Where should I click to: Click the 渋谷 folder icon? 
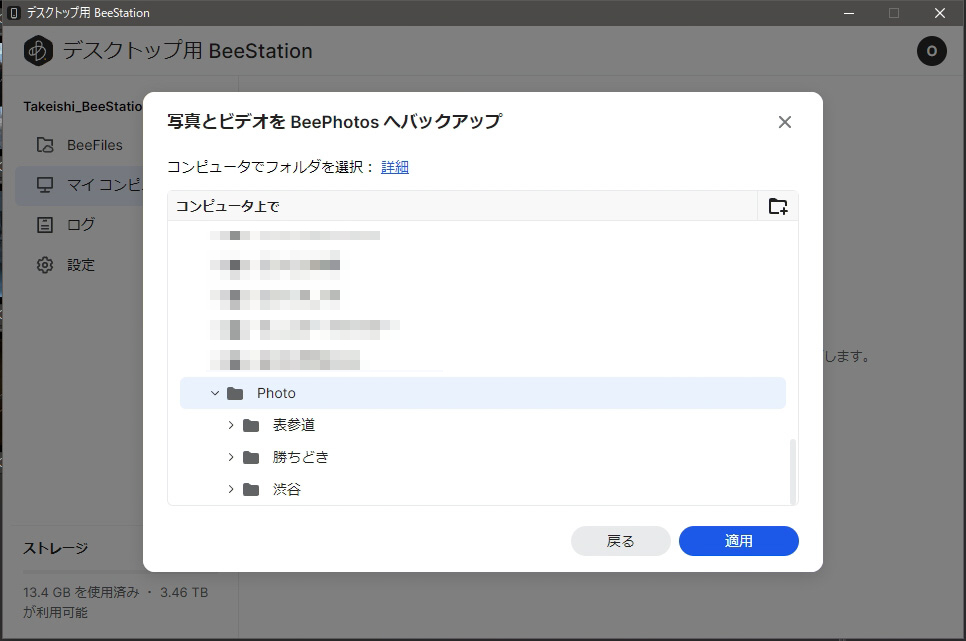point(252,489)
